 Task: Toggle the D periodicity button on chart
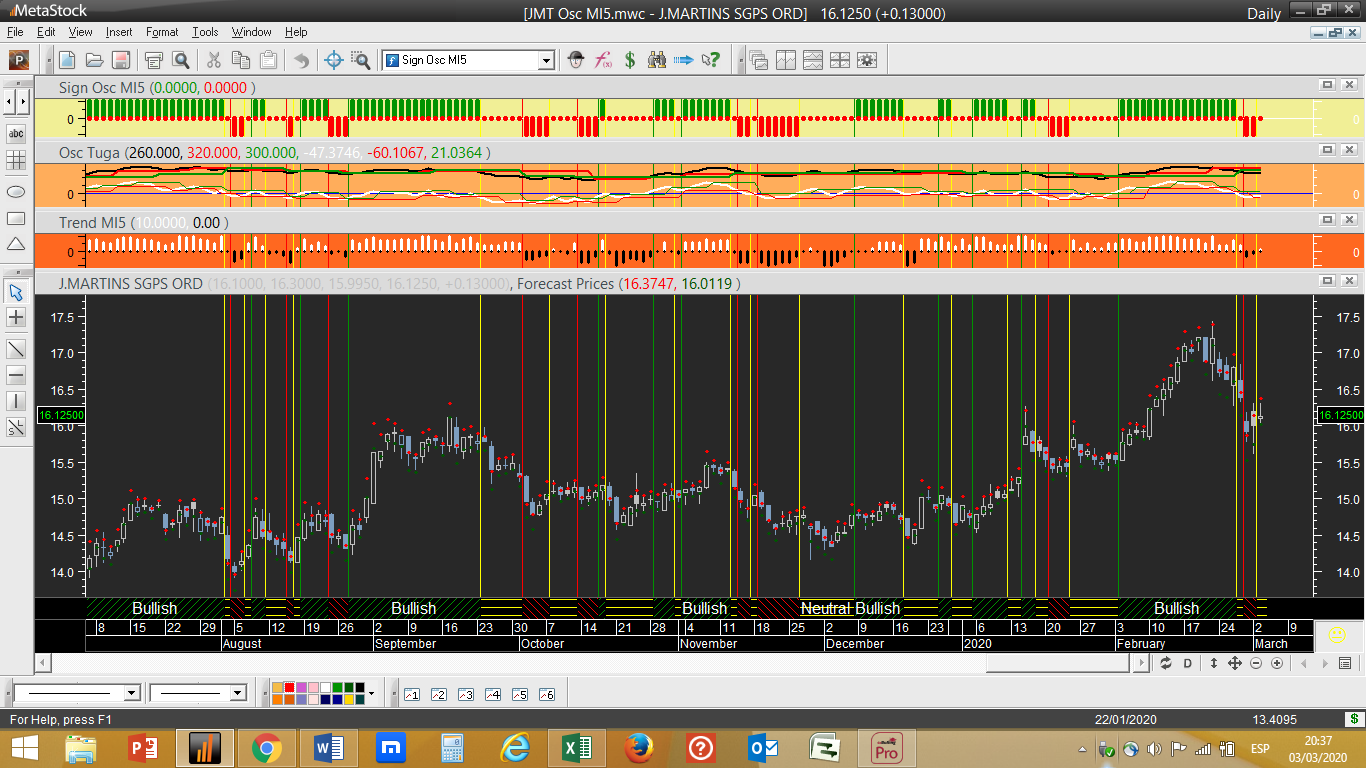click(1188, 663)
